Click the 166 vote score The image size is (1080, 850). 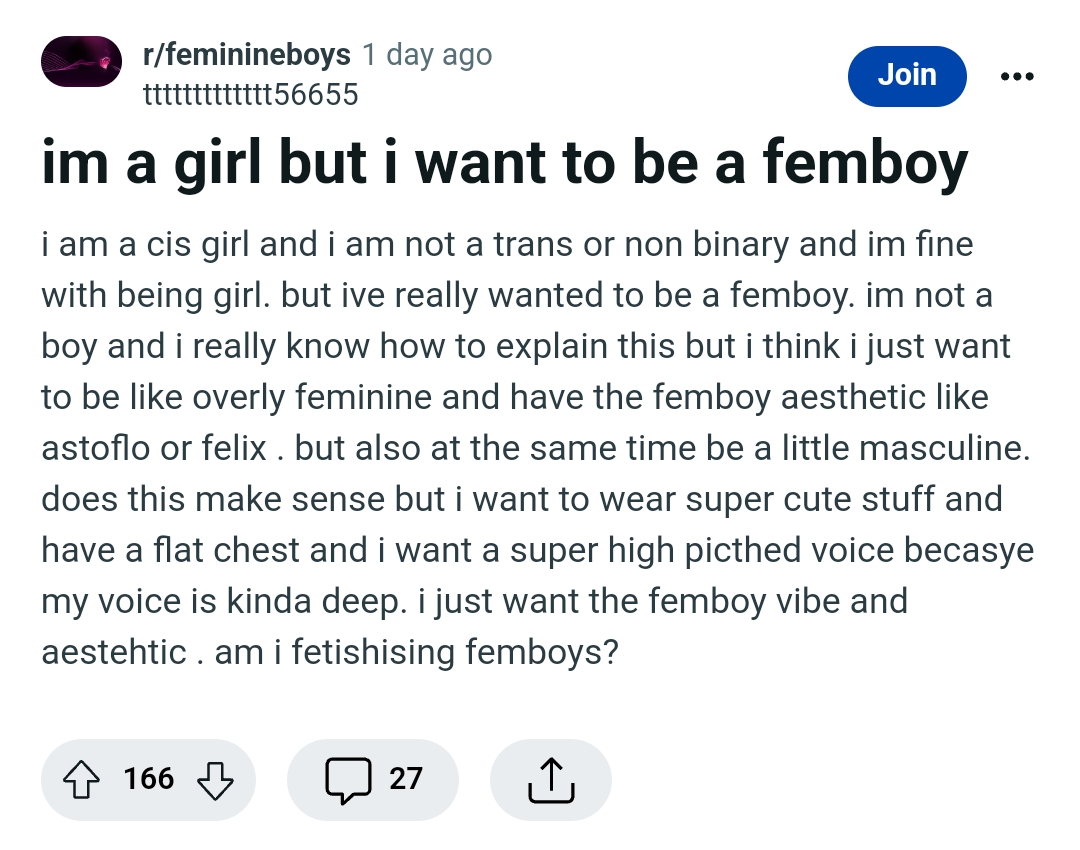tap(149, 778)
